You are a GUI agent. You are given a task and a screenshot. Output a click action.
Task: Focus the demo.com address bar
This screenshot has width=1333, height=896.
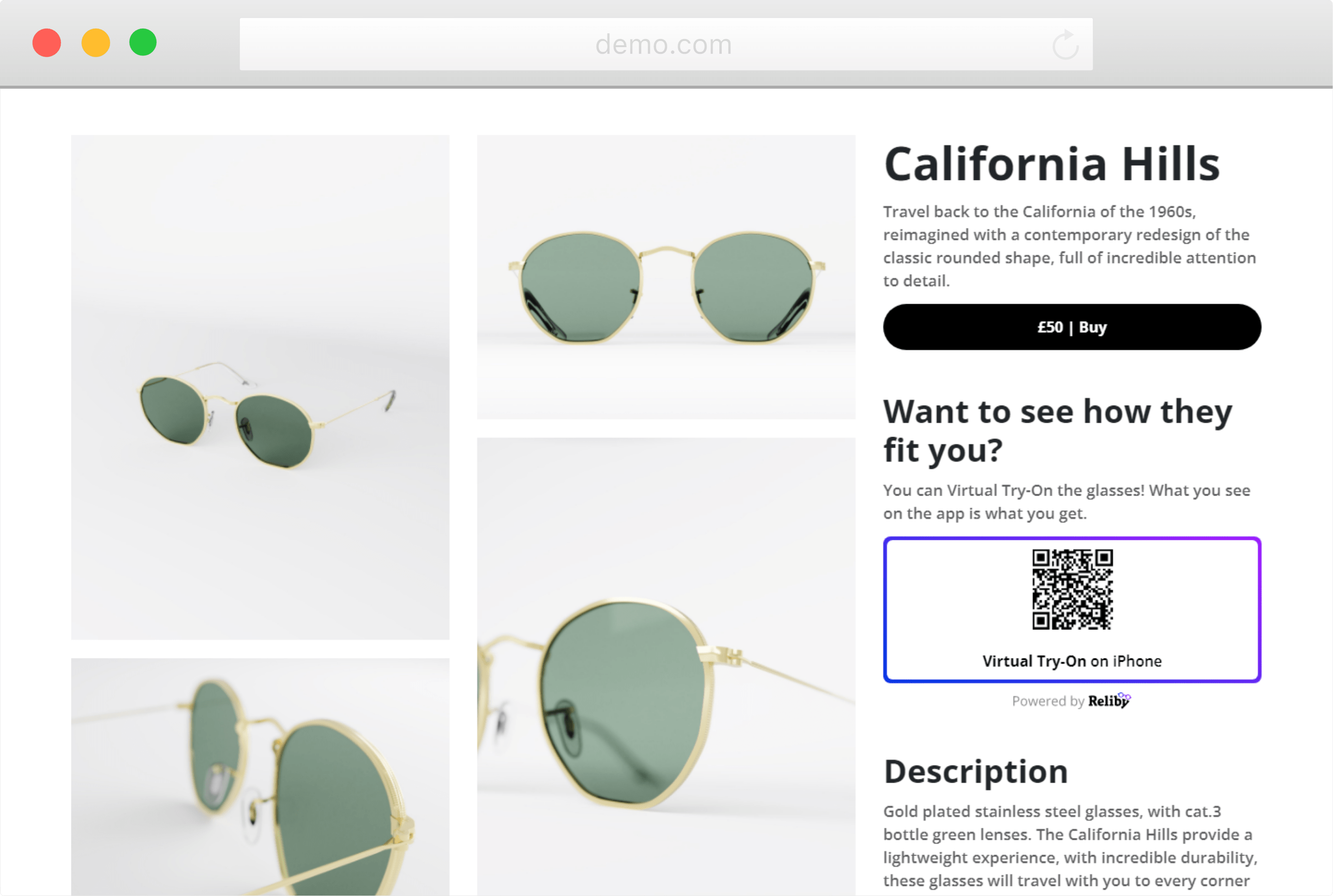click(x=663, y=45)
